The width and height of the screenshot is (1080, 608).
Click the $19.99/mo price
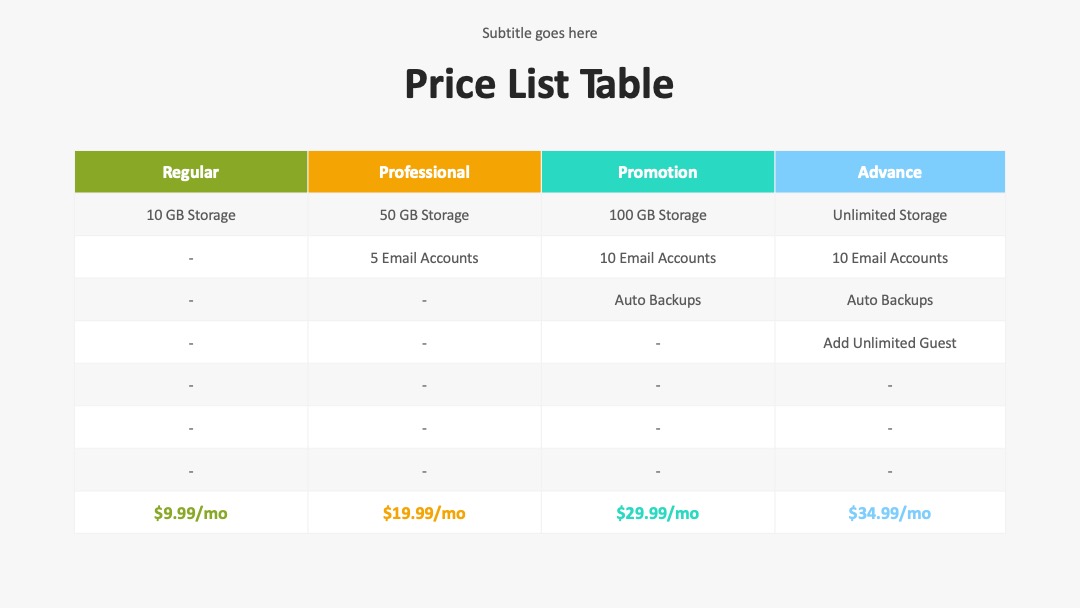click(424, 513)
